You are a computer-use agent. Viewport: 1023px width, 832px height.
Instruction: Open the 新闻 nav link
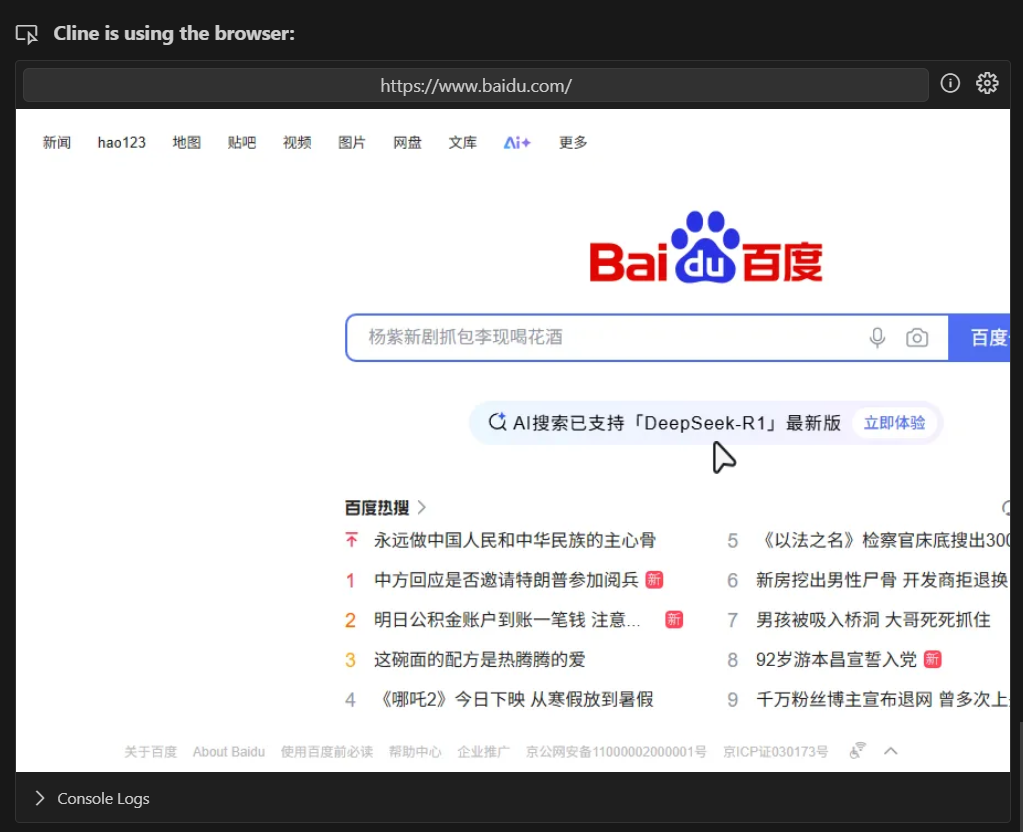pyautogui.click(x=57, y=142)
